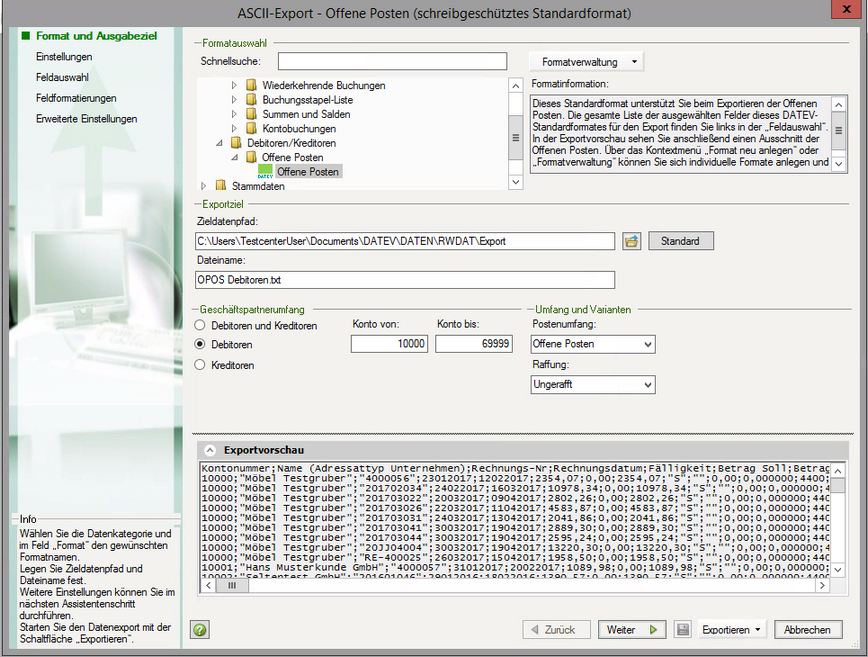
Task: Click the Weiter button
Action: [x=632, y=630]
